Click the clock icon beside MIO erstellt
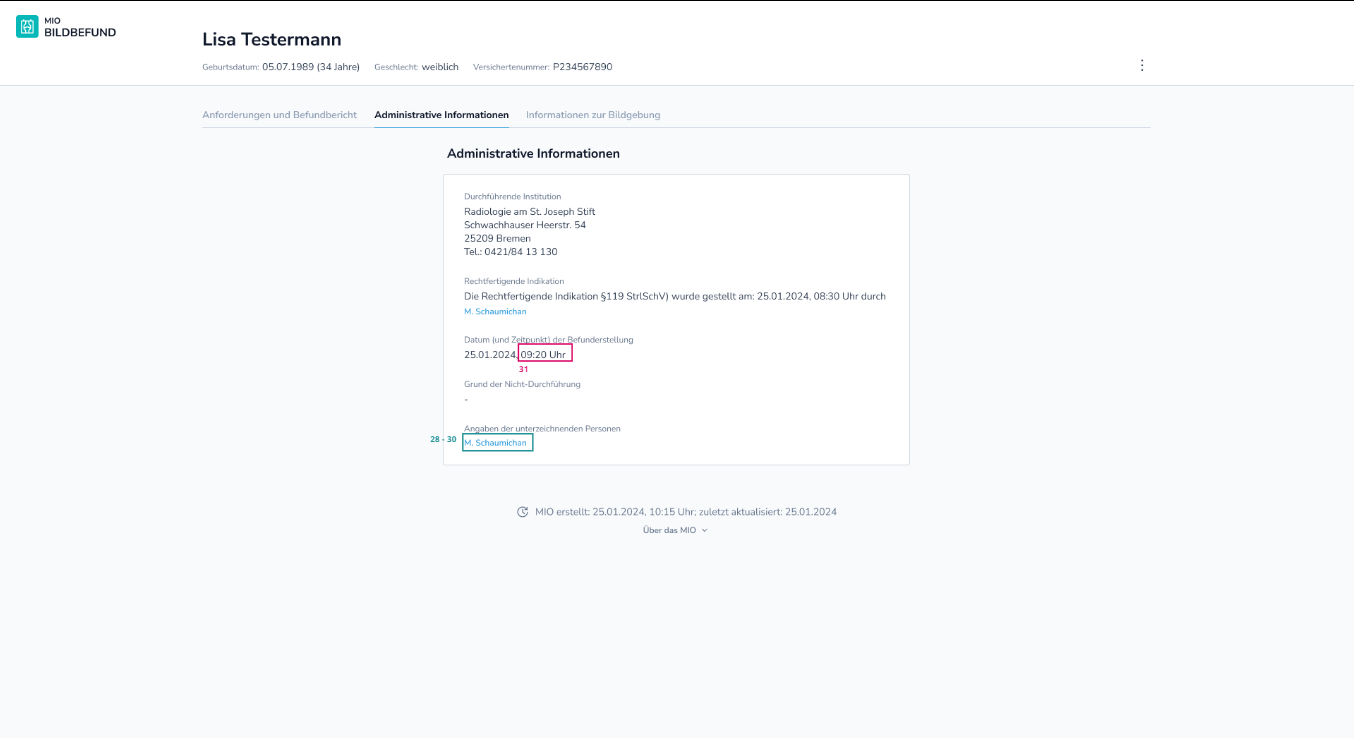This screenshot has width=1354, height=738. coord(522,512)
